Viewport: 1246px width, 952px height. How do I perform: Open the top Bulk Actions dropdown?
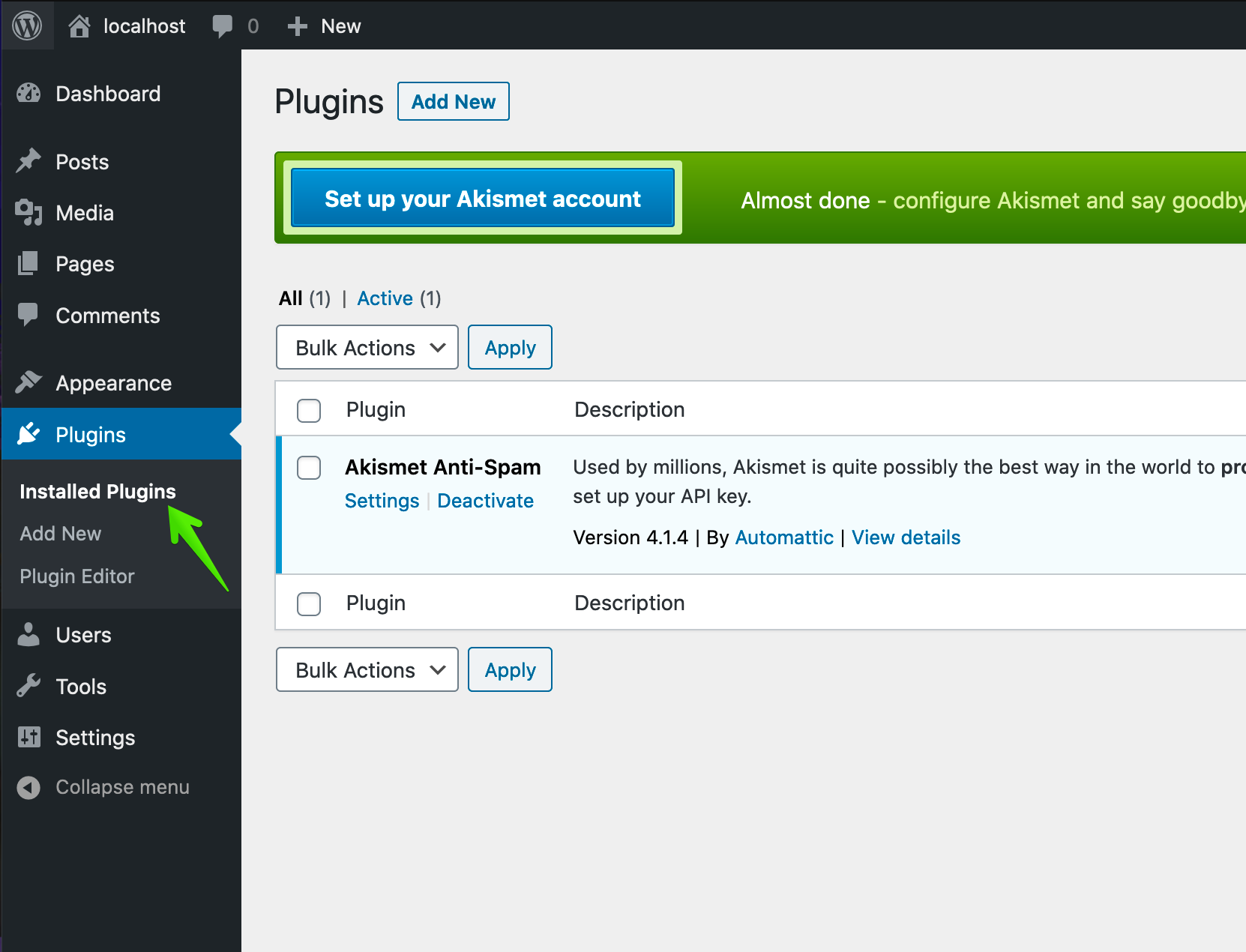[x=367, y=347]
